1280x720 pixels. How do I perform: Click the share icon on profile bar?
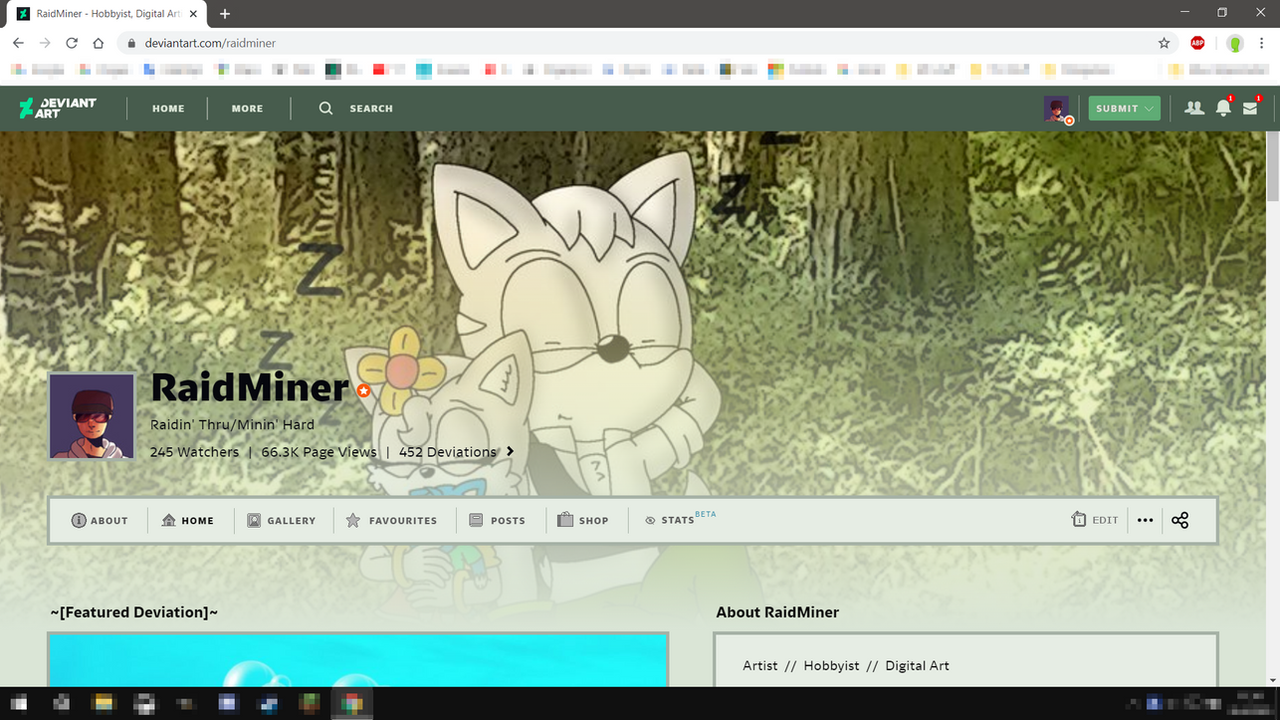(x=1180, y=520)
